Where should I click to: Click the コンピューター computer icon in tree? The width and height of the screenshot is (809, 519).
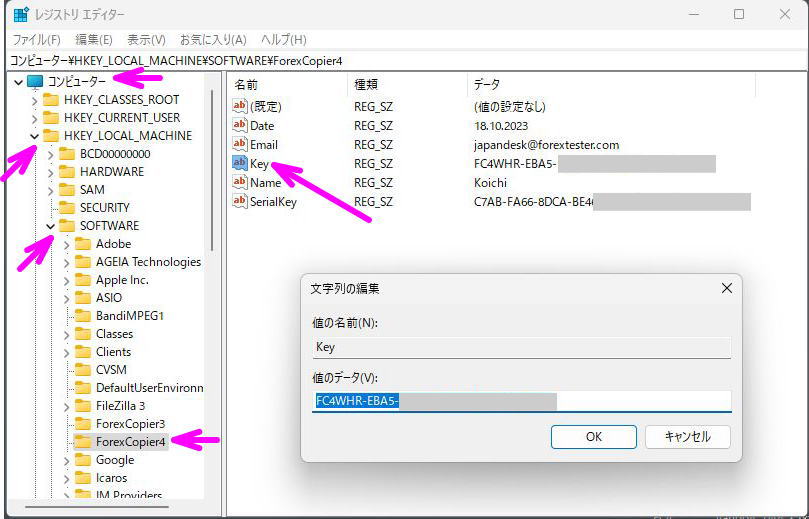pyautogui.click(x=35, y=81)
